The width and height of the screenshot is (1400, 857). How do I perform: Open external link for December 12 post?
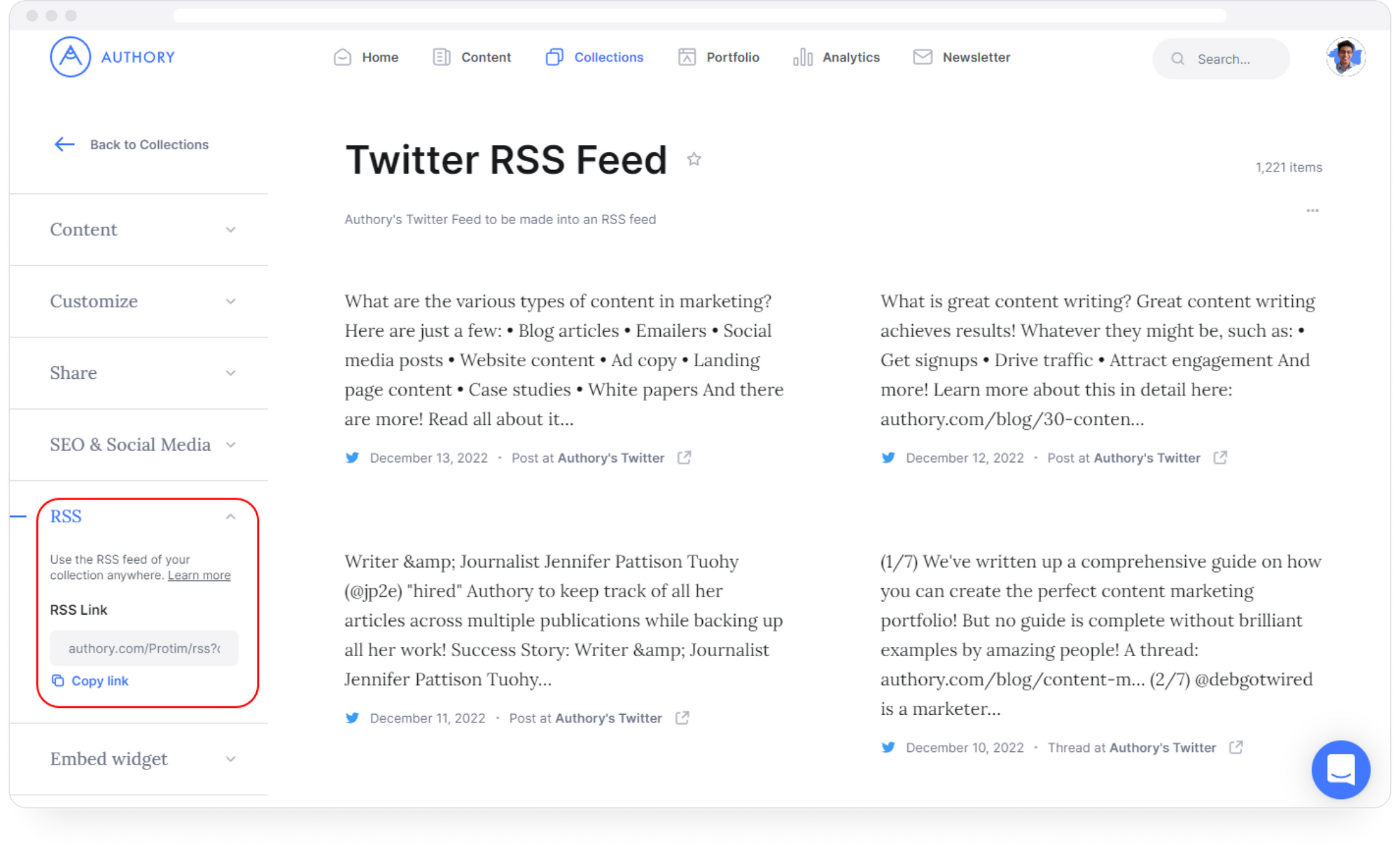coord(1220,458)
